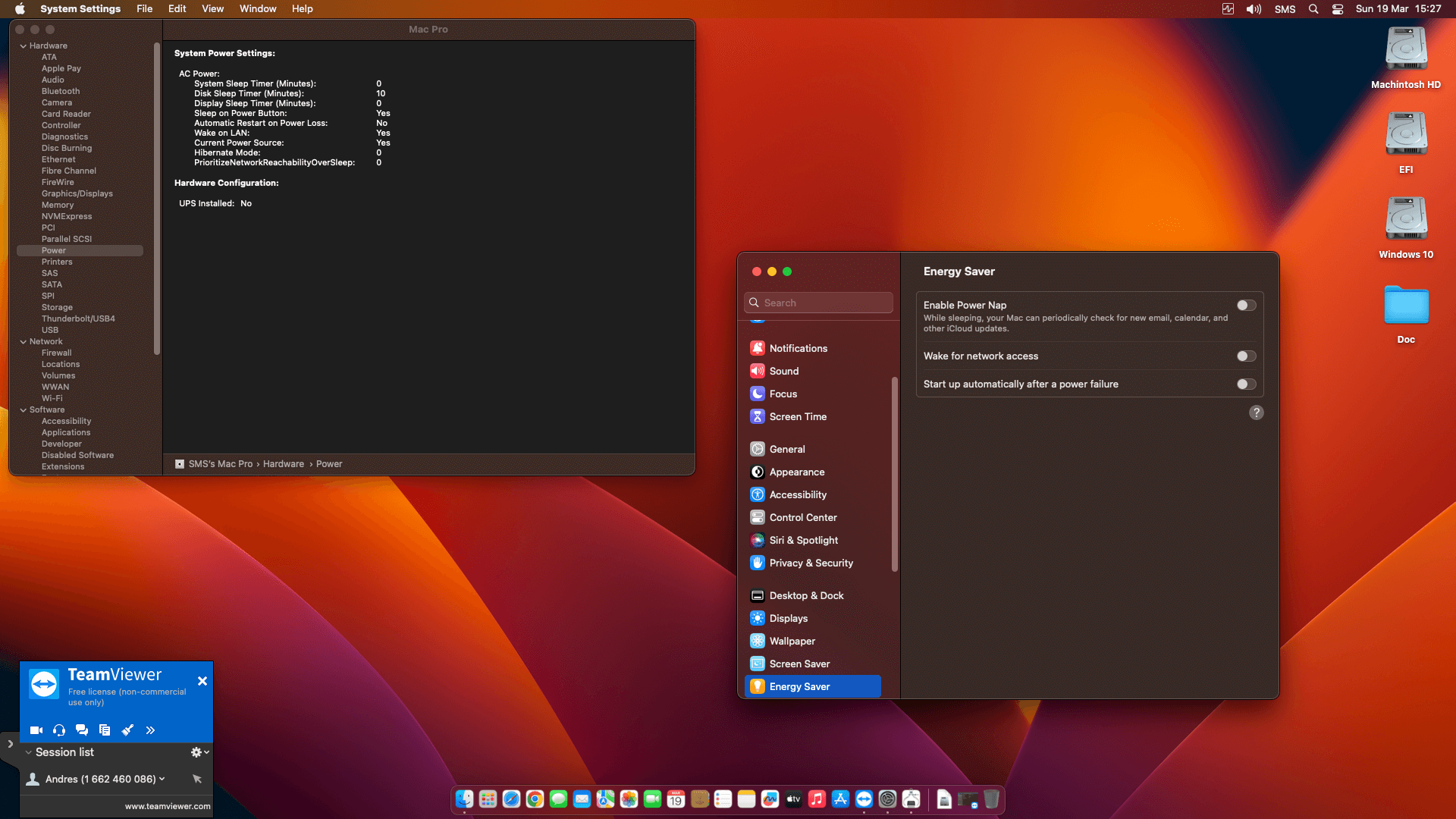Click the settings sidebar scrollbar
The width and height of the screenshot is (1456, 819).
click(895, 474)
